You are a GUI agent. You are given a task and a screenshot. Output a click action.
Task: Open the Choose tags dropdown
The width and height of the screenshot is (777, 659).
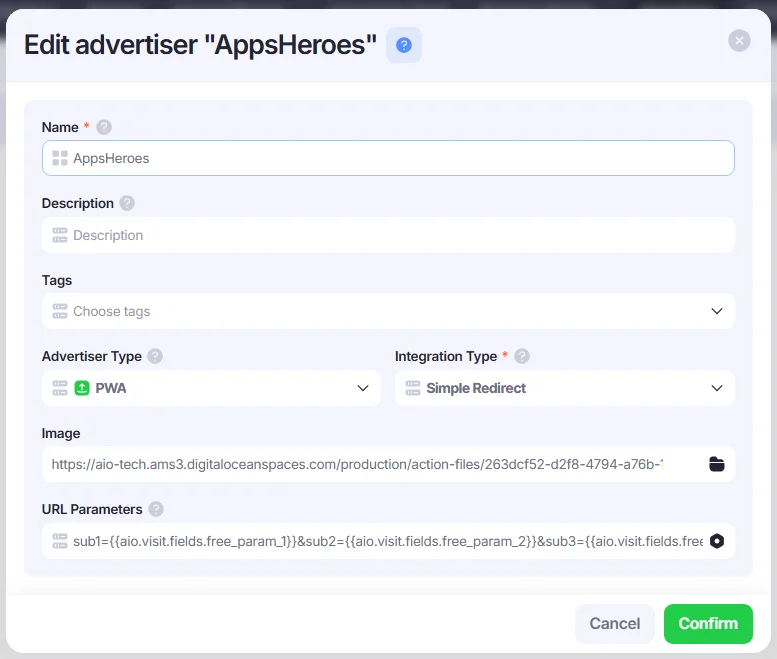pyautogui.click(x=388, y=311)
